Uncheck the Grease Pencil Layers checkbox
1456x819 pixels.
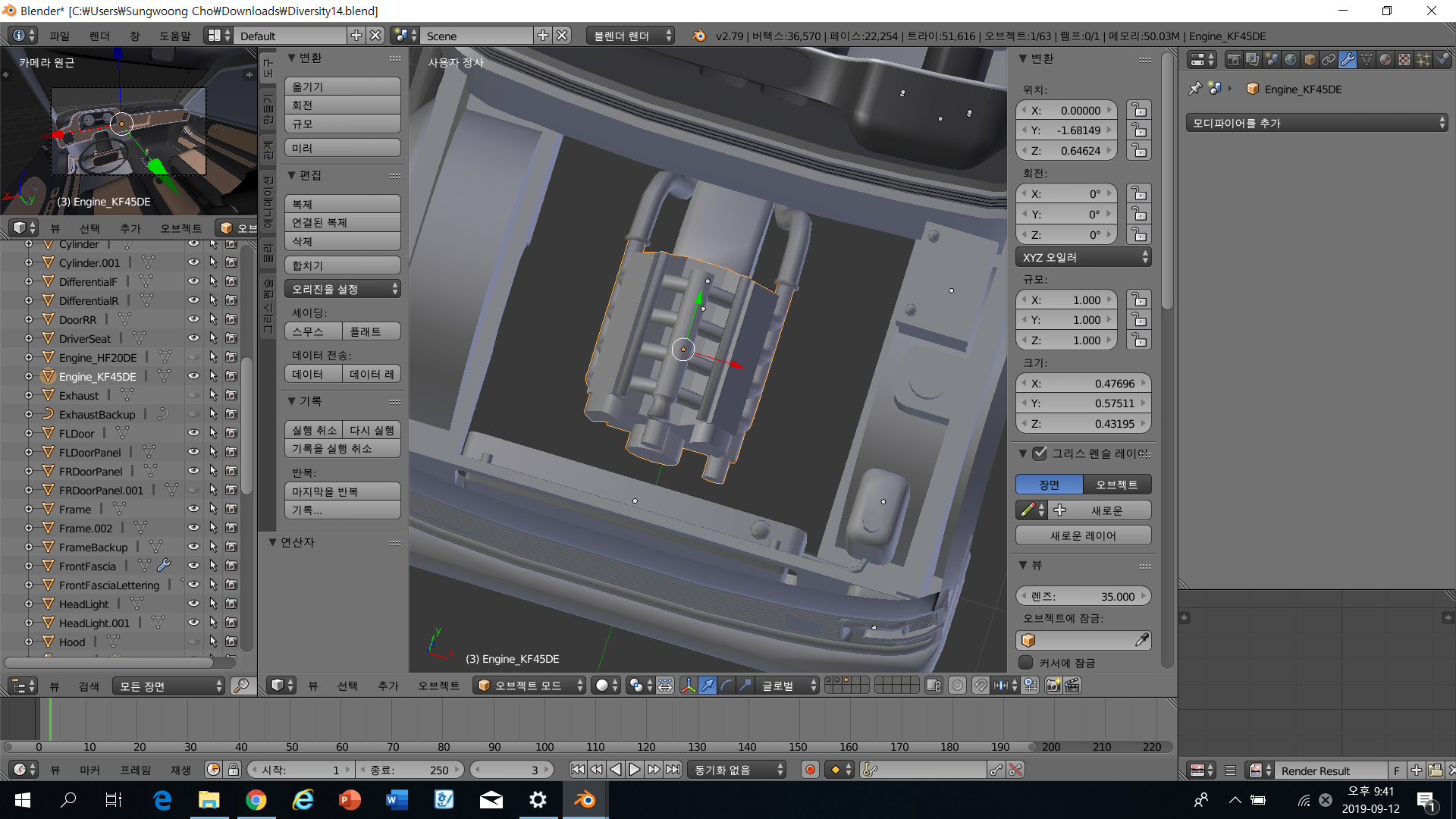[1040, 453]
